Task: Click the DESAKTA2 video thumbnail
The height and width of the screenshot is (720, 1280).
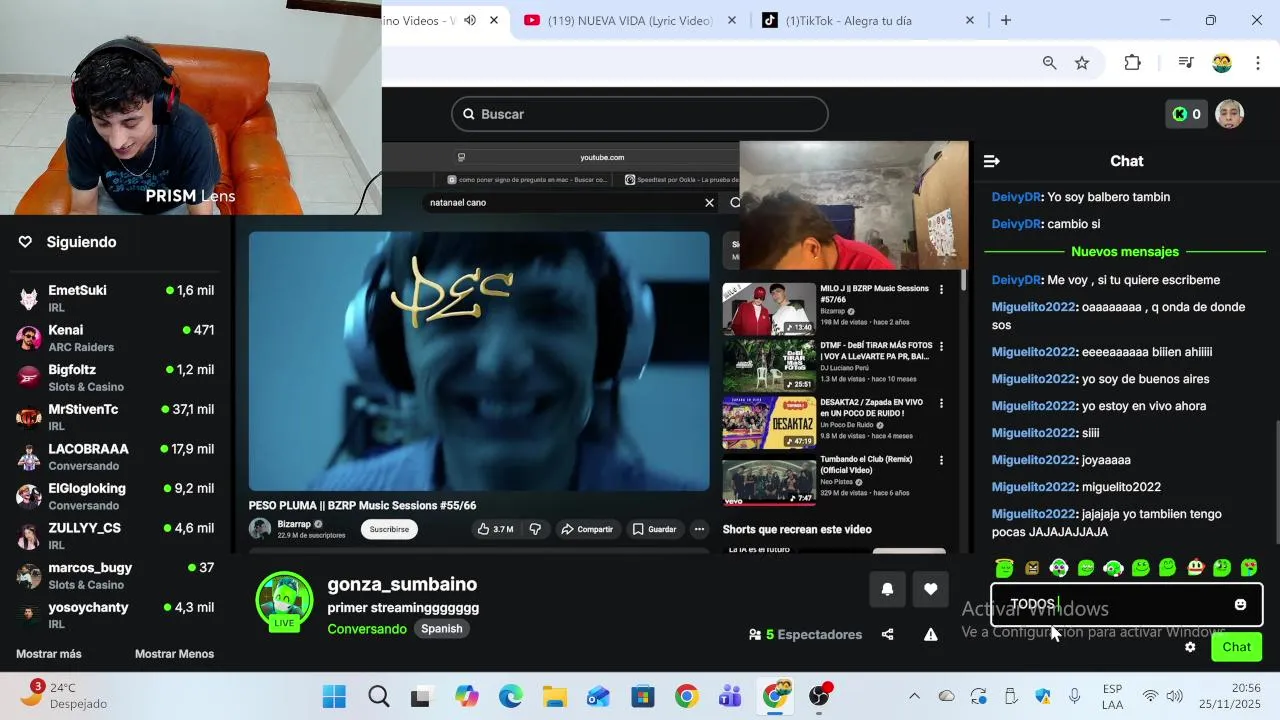Action: [x=769, y=423]
